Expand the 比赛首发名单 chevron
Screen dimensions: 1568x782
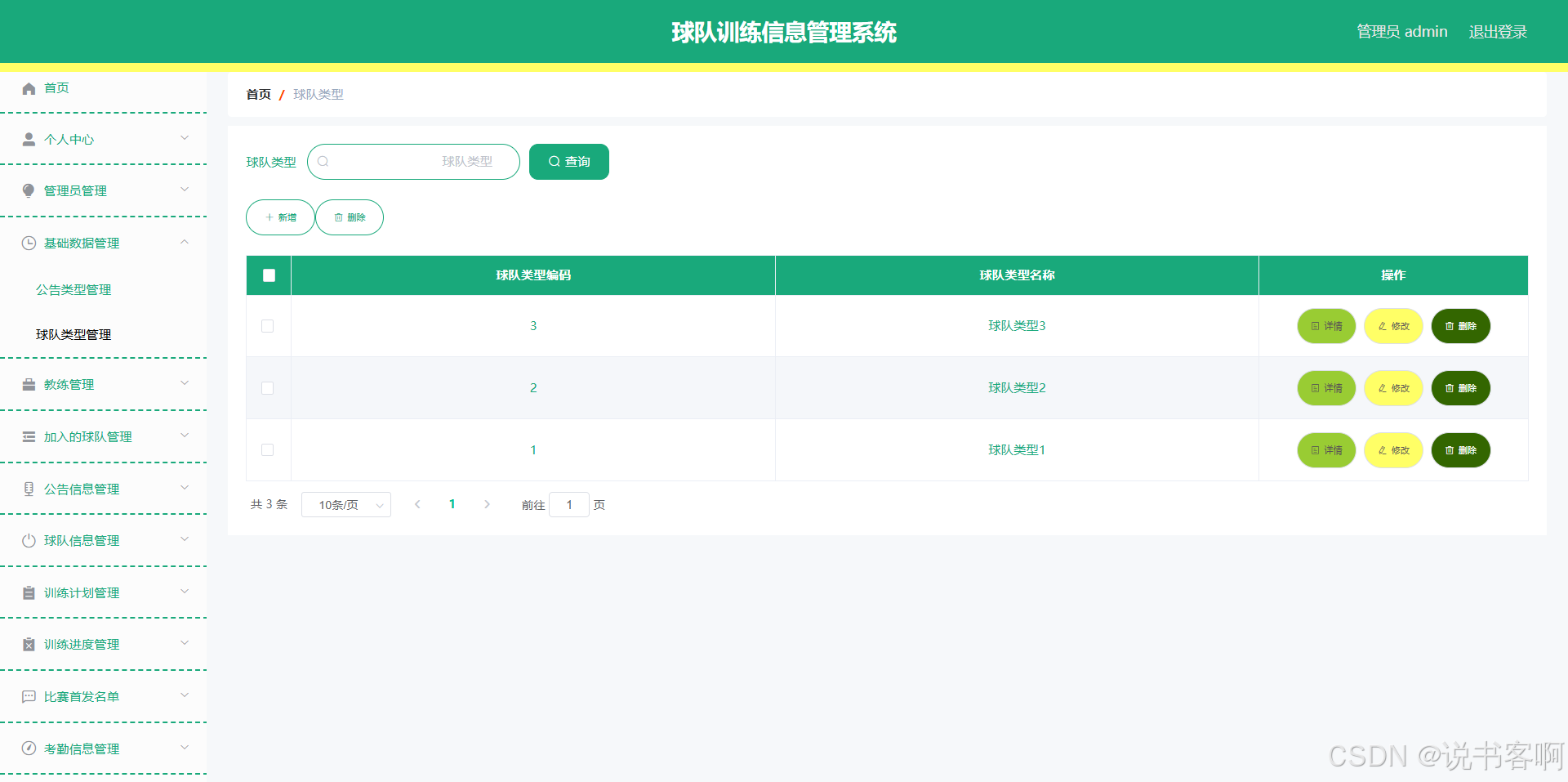coord(185,695)
